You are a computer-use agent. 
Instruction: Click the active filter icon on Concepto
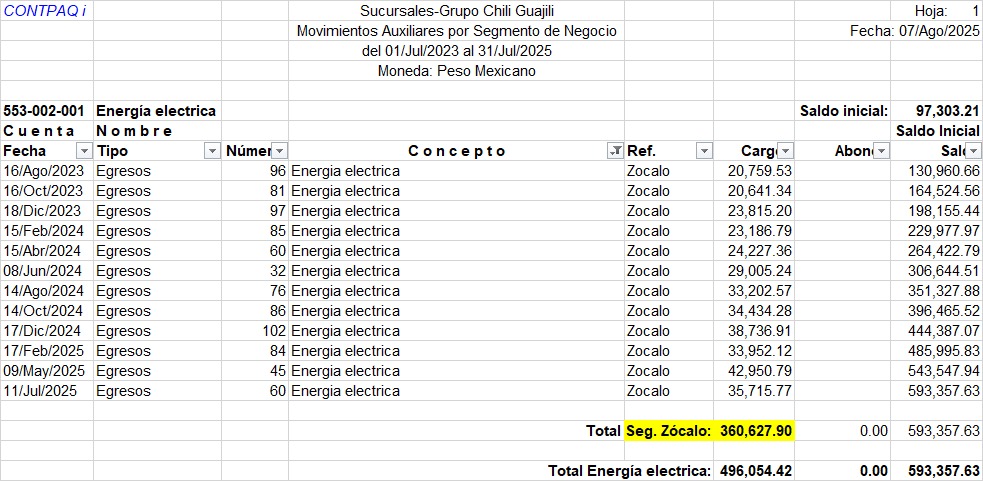[x=614, y=151]
